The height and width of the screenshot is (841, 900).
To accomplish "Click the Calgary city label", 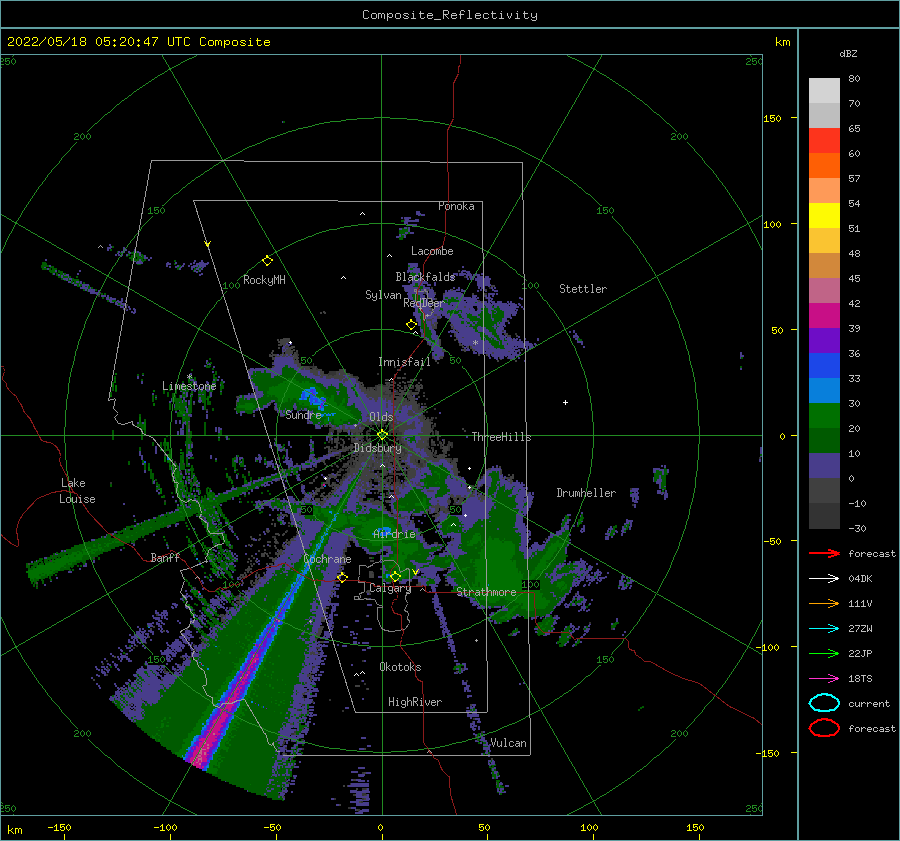I will coord(390,588).
